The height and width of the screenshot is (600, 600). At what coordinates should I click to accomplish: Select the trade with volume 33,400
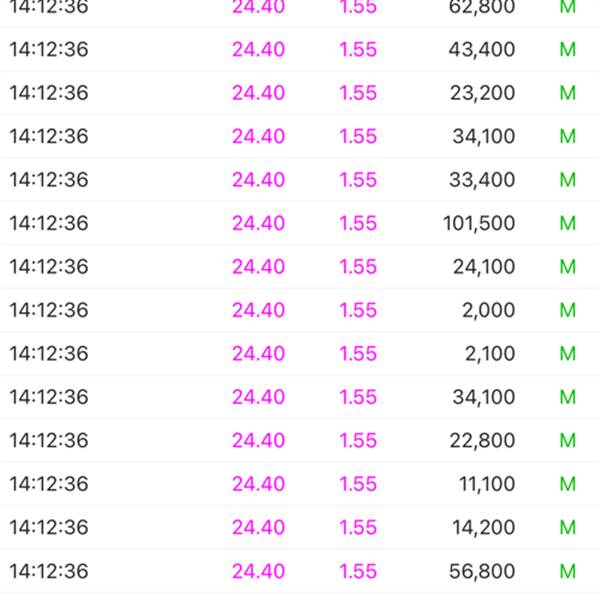point(483,180)
